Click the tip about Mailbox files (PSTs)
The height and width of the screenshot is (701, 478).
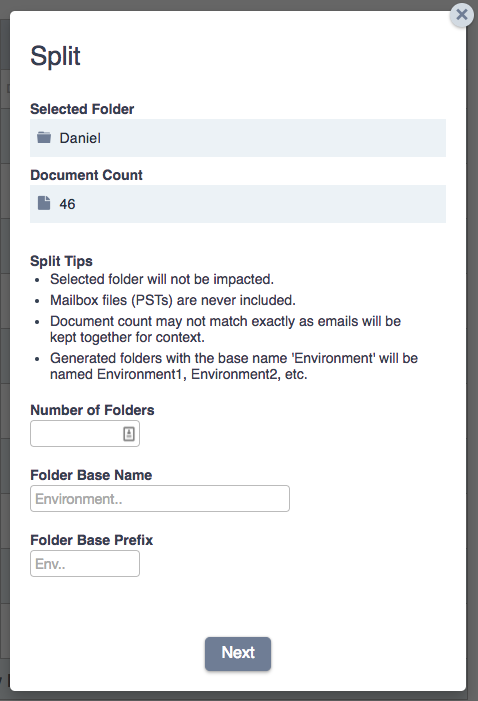[x=173, y=300]
